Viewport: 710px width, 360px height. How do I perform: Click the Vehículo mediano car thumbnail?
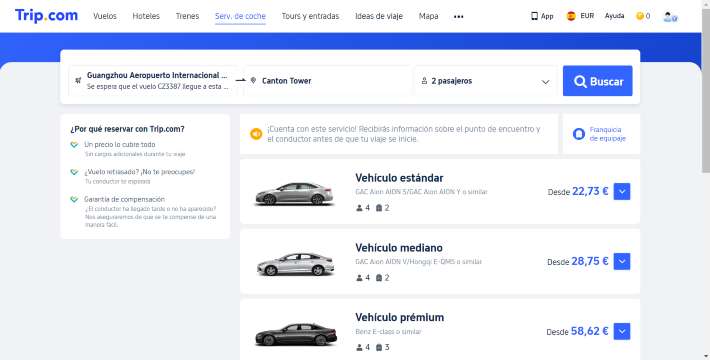pyautogui.click(x=295, y=264)
